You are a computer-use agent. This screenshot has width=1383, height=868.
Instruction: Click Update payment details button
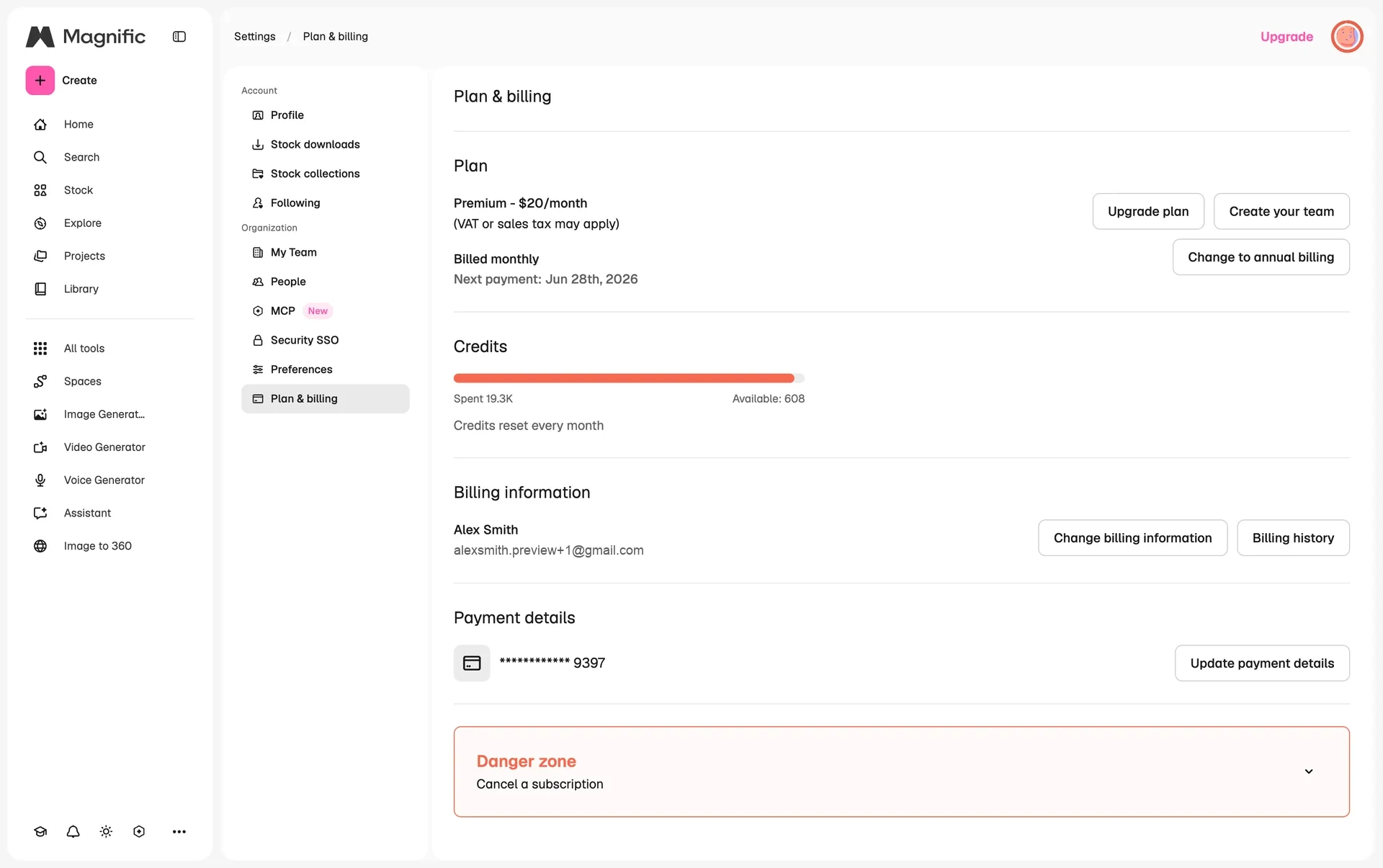(1262, 663)
